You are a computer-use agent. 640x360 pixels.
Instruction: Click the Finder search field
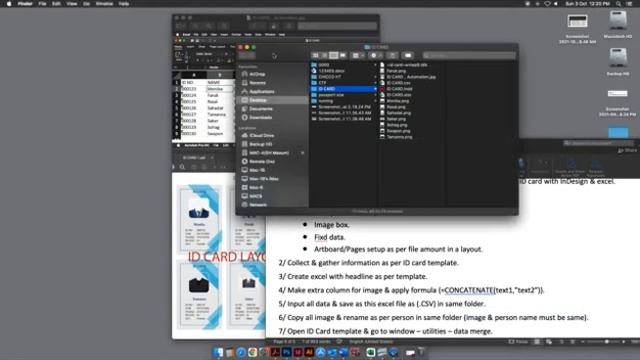tap(469, 56)
